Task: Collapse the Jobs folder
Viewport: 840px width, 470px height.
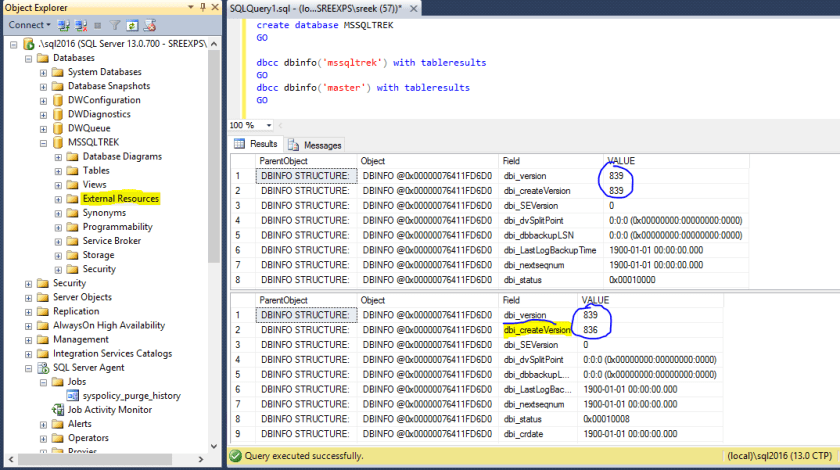Action: point(43,381)
